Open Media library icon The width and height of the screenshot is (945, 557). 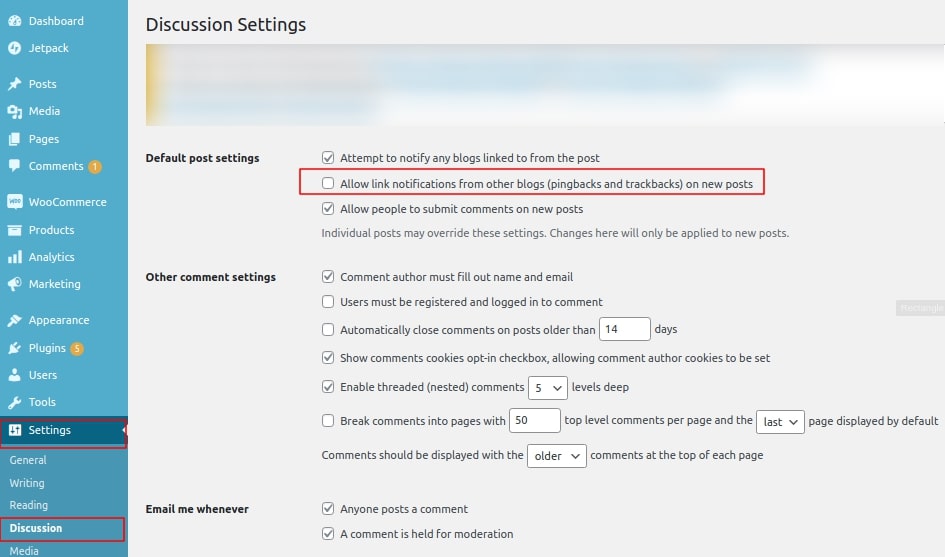[x=14, y=112]
